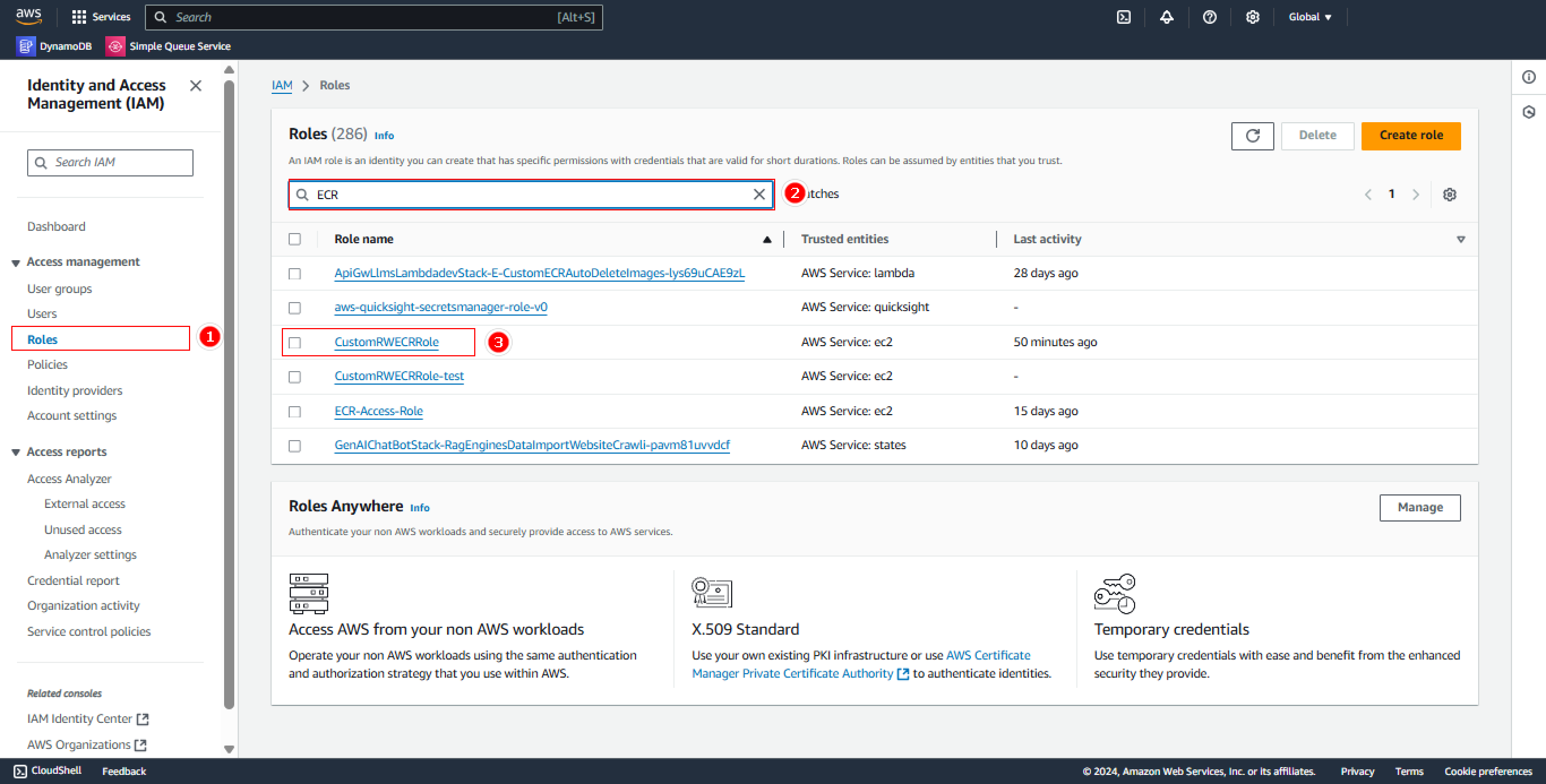The height and width of the screenshot is (784, 1546).
Task: Refresh the roles list
Action: pos(1252,136)
